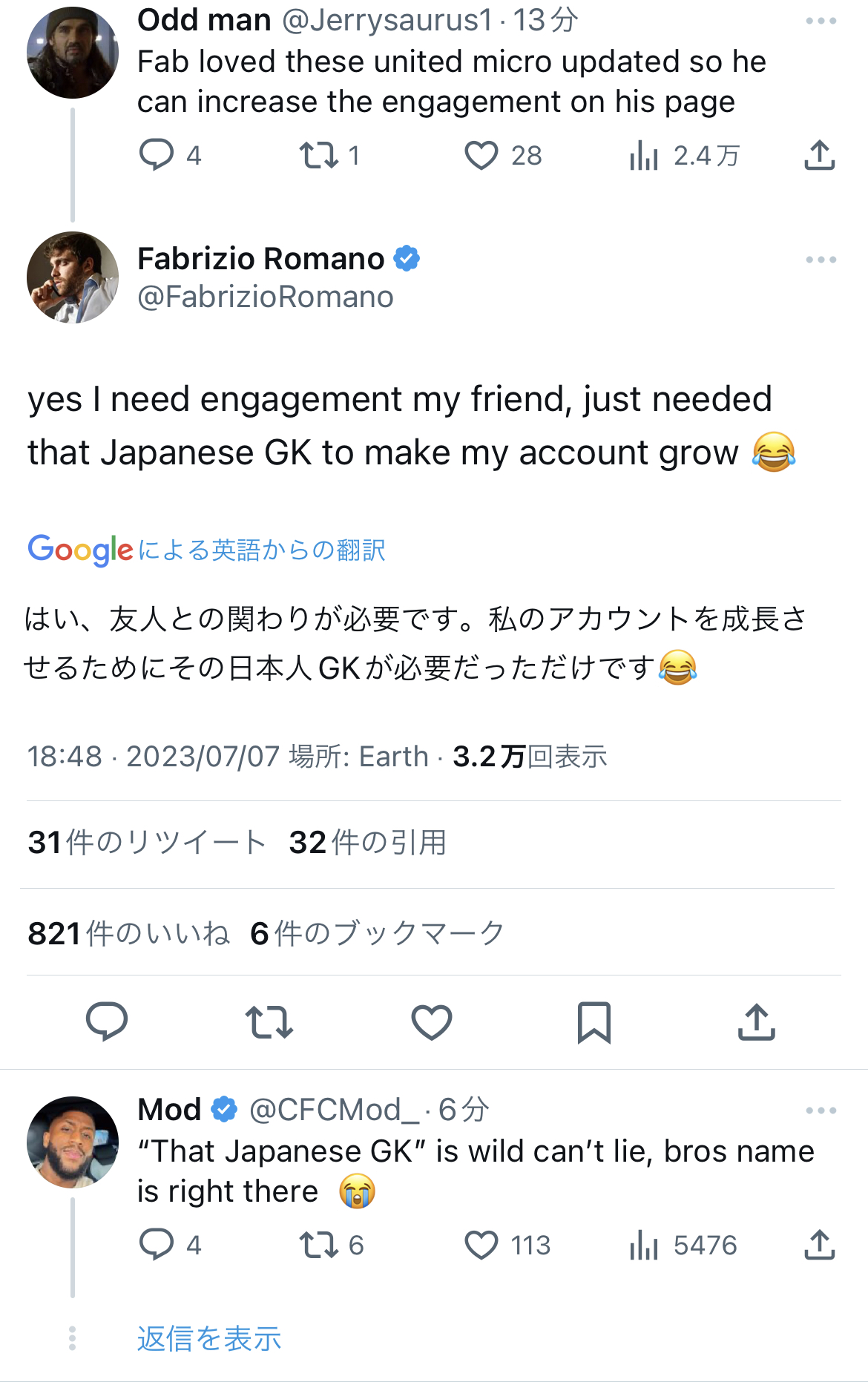Open Fabrizio Romano's profile picture
This screenshot has width=868, height=1382.
point(73,277)
